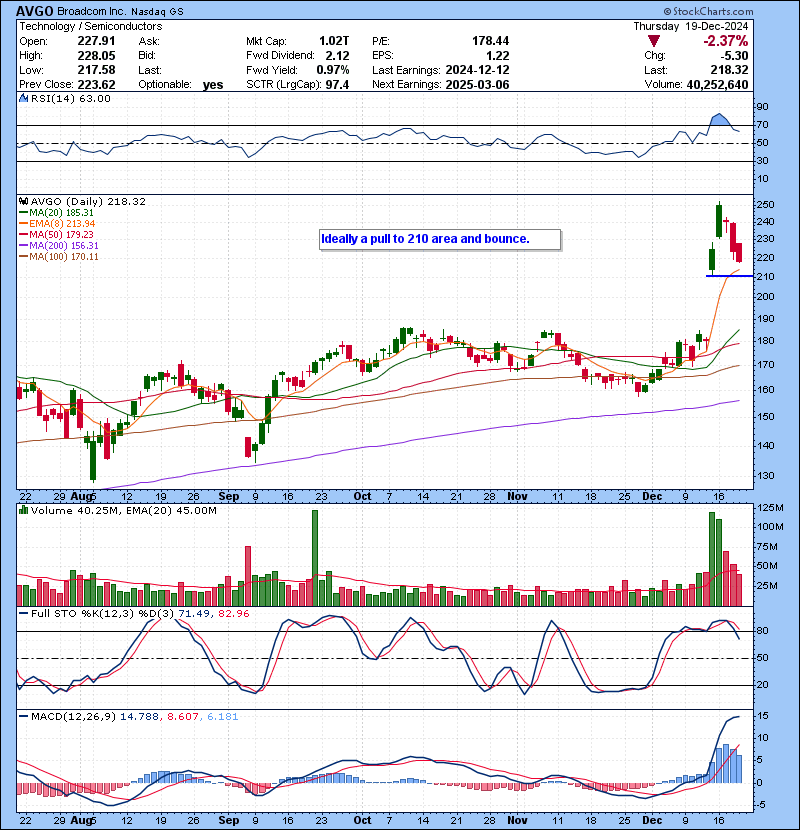Screen dimensions: 800x830
Task: Click the EMA(20) 45.00M volume legend text
Action: (172, 511)
